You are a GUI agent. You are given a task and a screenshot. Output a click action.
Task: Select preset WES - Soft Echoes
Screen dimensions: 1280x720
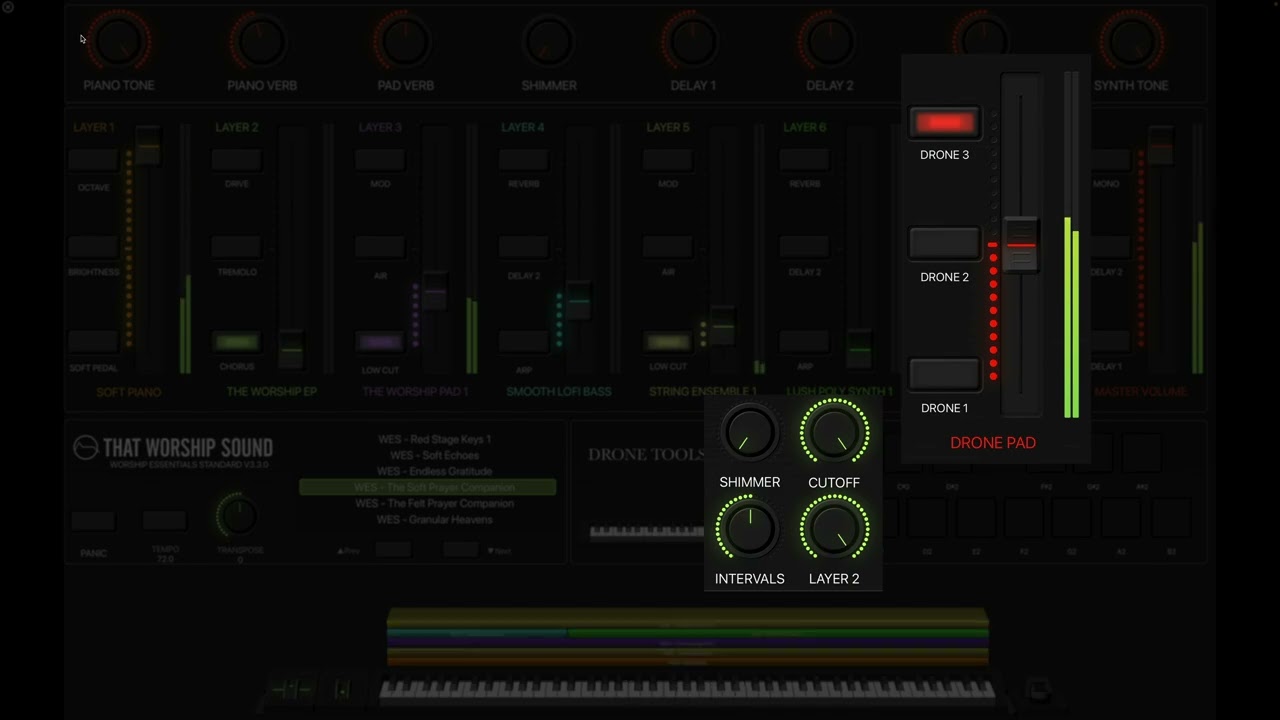(435, 455)
